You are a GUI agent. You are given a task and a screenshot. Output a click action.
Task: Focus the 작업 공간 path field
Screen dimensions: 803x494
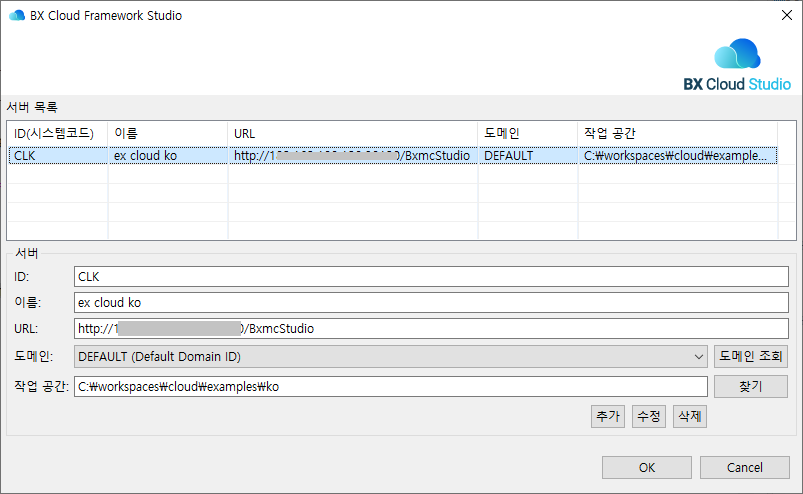[x=391, y=386]
